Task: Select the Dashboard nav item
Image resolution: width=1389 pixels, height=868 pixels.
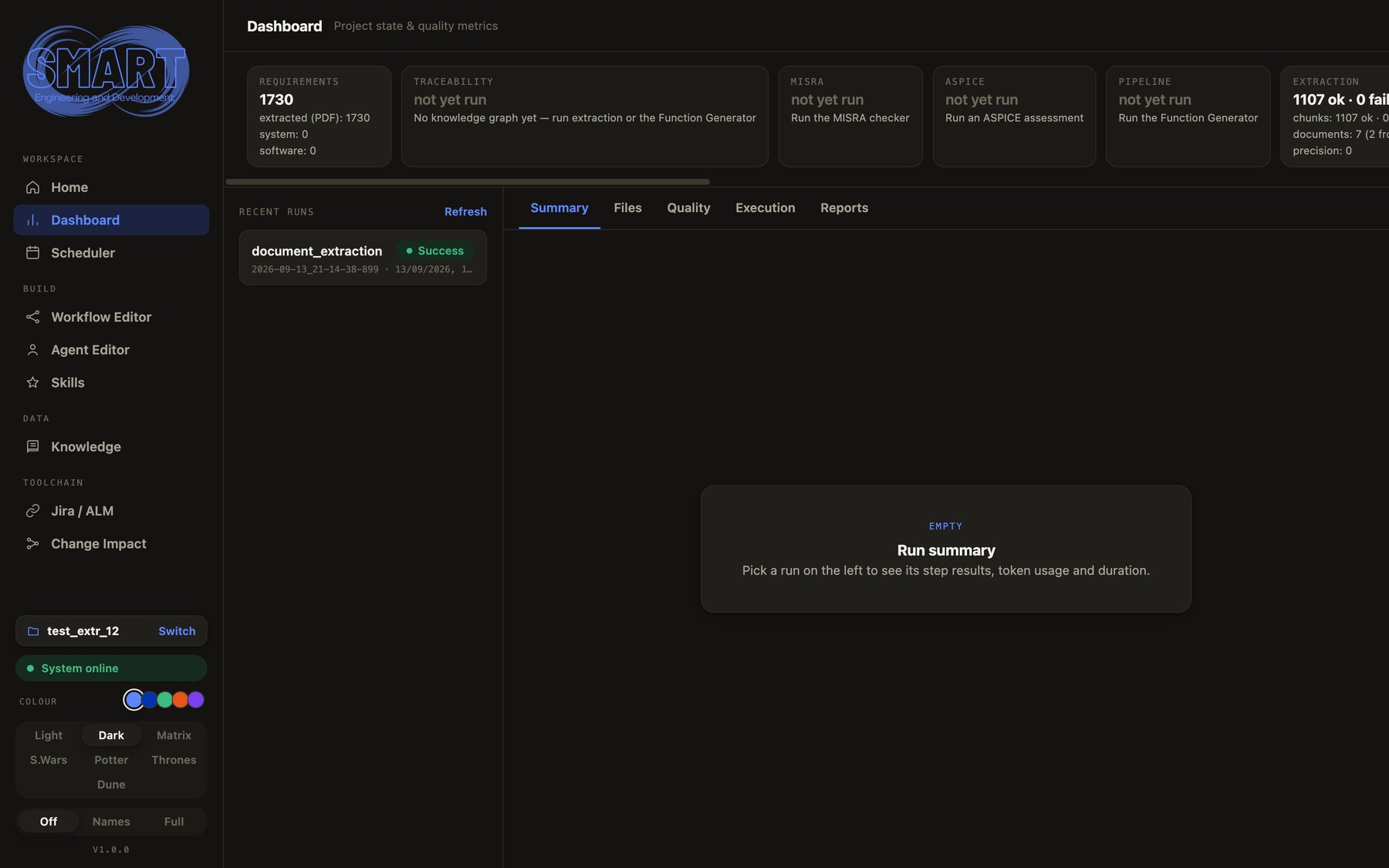Action: click(111, 220)
